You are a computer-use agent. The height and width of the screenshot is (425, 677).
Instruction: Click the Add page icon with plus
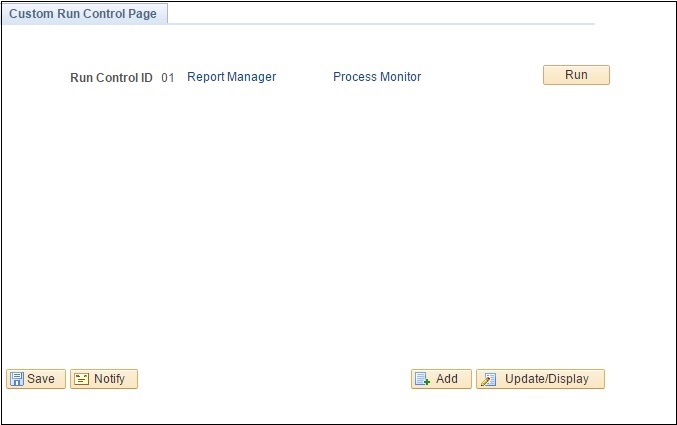click(x=422, y=379)
